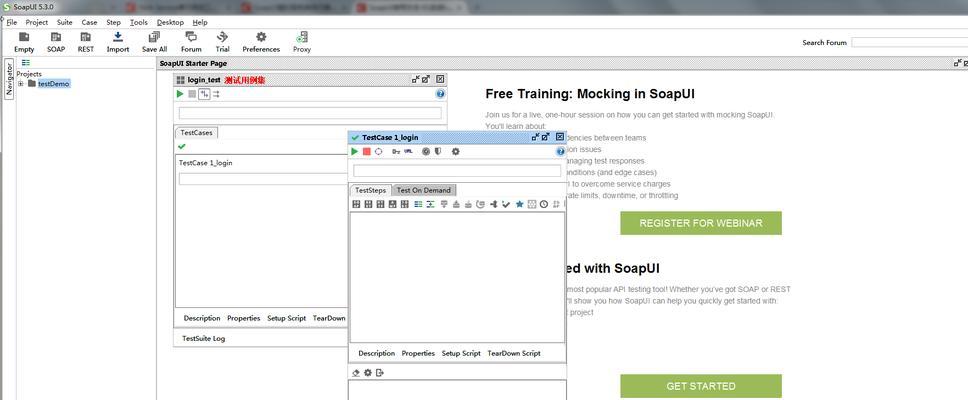Open the Tools menu
Viewport: 968px width, 400px height.
coord(139,22)
